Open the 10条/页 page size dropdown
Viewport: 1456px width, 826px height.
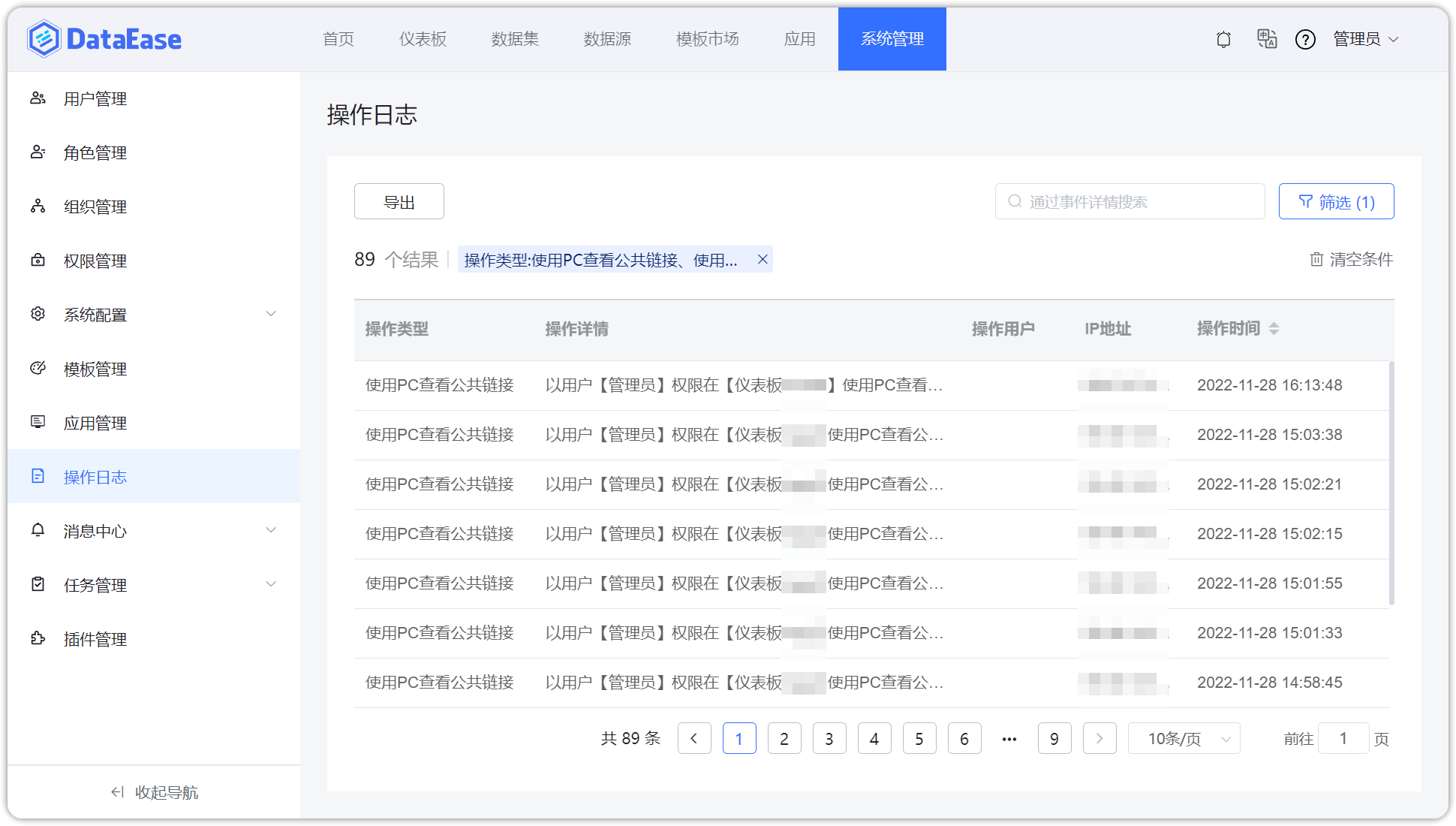1184,739
